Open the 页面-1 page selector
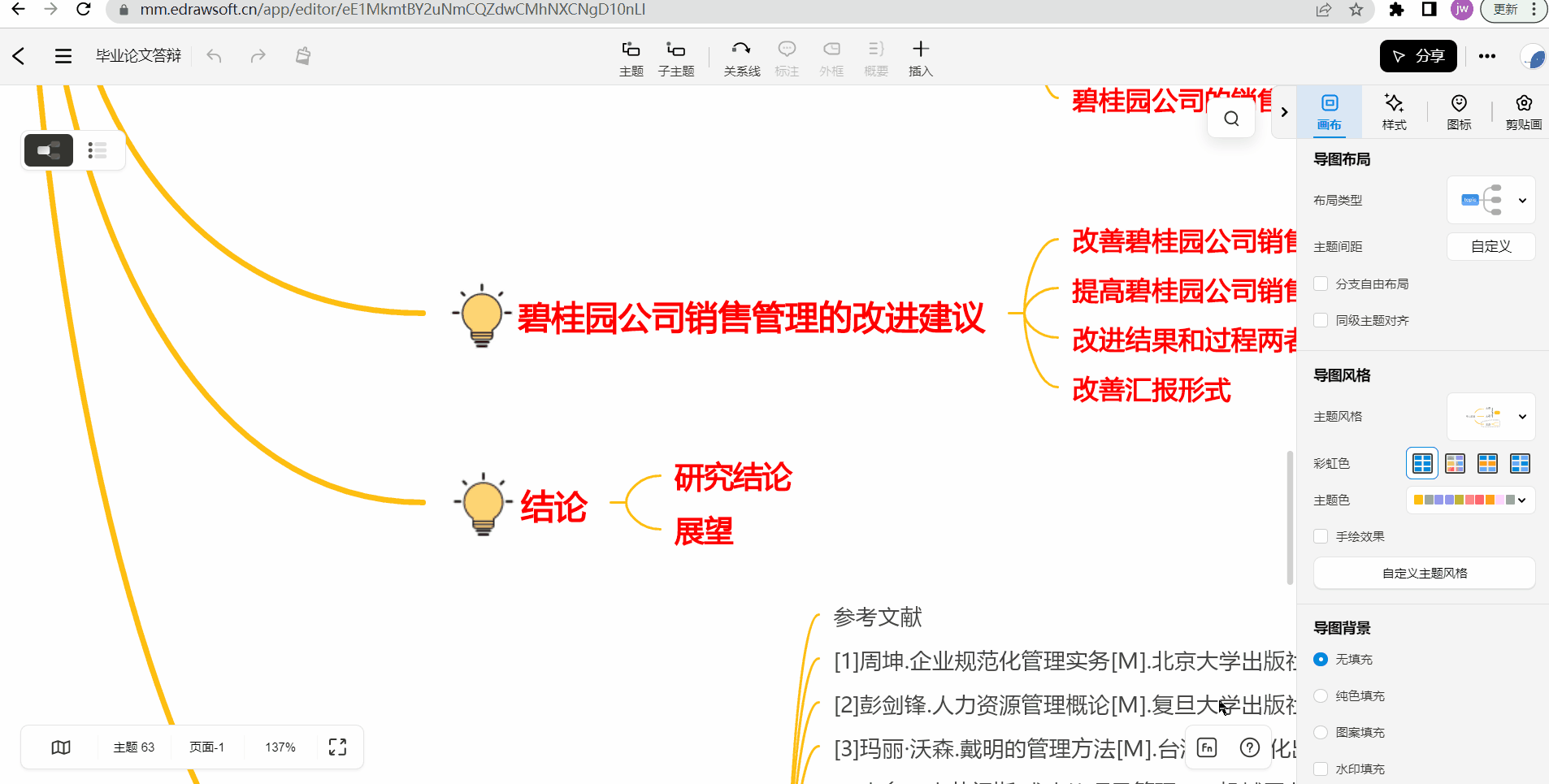Screen dimensions: 1549x784 [x=206, y=747]
